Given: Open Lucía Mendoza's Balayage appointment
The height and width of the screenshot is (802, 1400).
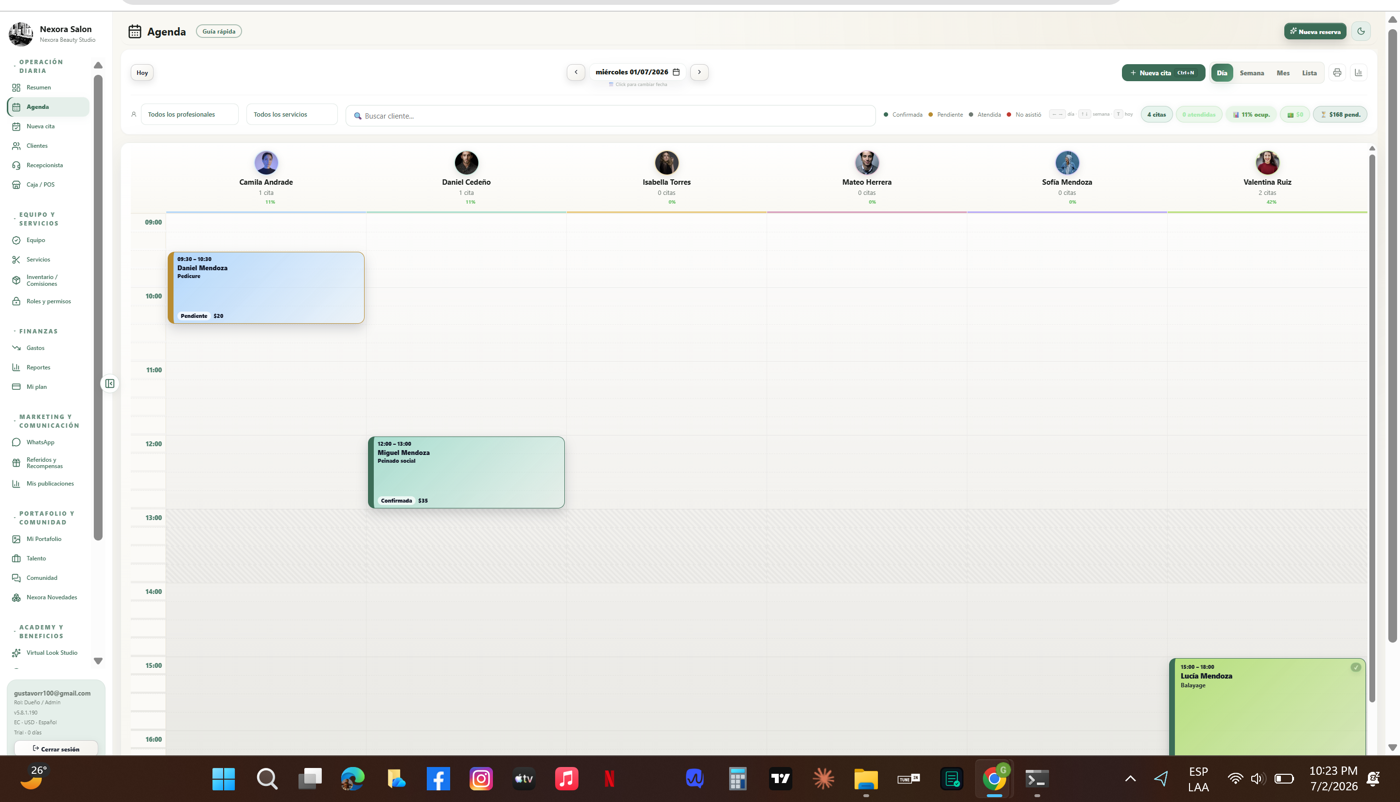Looking at the screenshot, I should [x=1268, y=706].
